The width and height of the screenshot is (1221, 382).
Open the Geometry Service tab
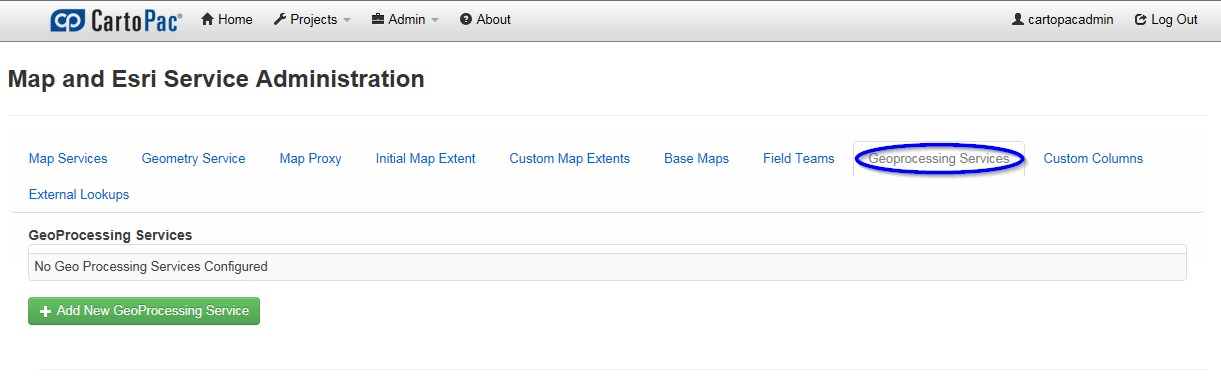coord(193,158)
